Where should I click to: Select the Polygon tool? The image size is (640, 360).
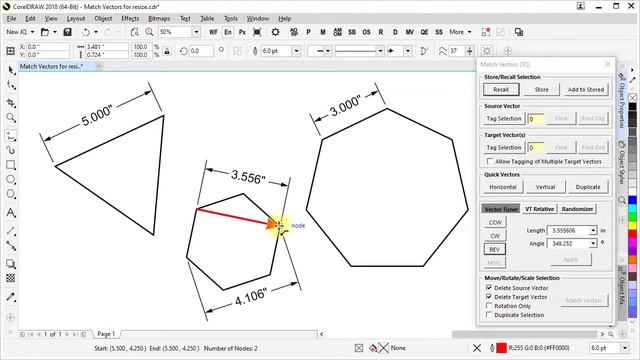[11, 194]
